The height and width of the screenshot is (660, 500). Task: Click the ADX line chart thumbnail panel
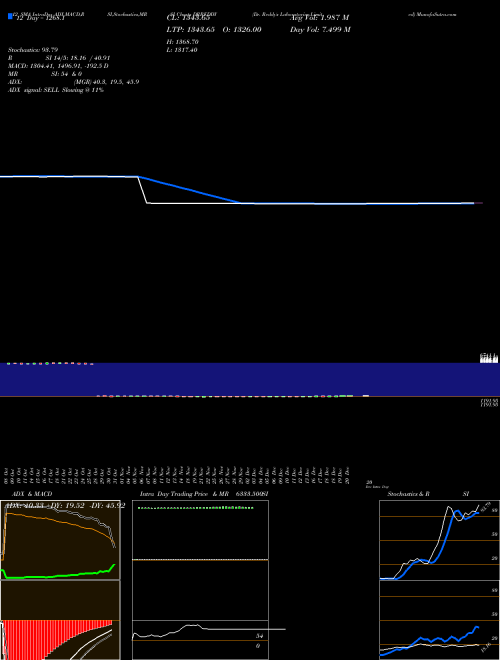click(x=60, y=540)
